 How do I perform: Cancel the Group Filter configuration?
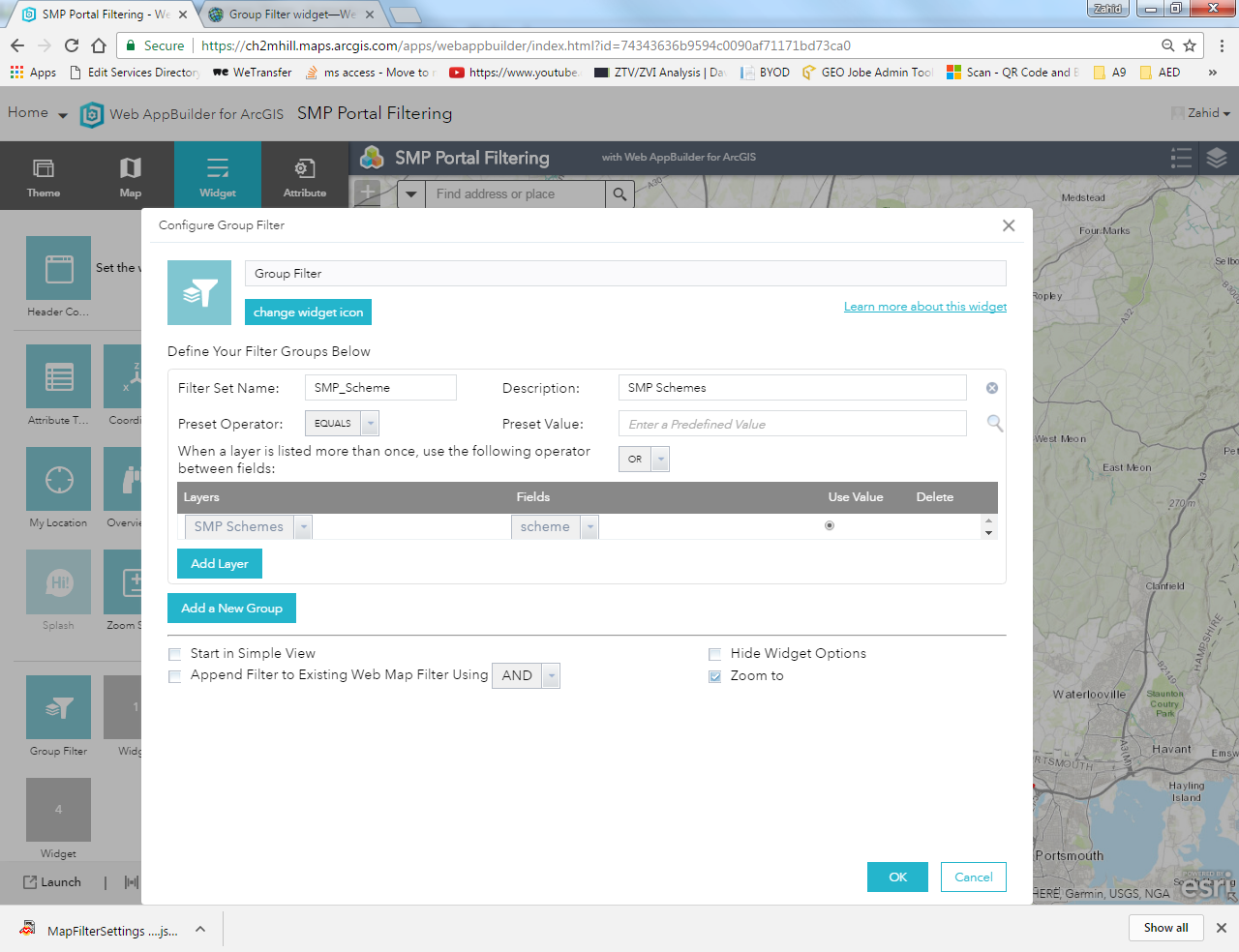tap(974, 878)
